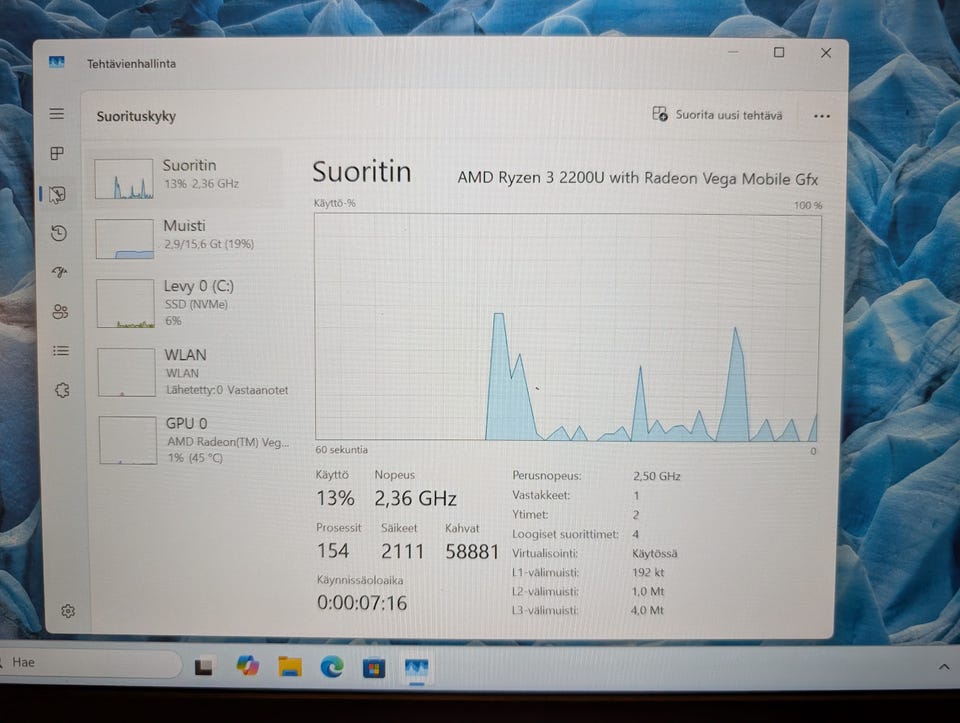This screenshot has height=723, width=960.
Task: Open the Users page icon
Action: [60, 312]
